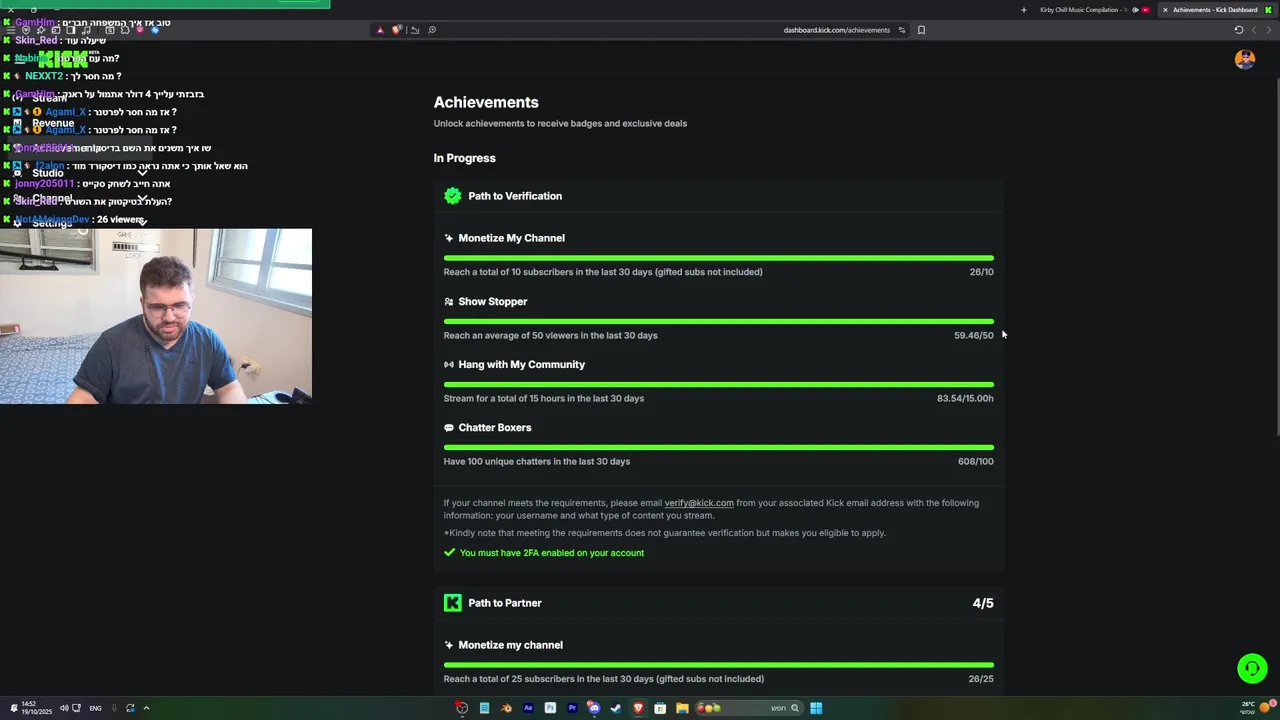Go back using the browser back arrow
The height and width of the screenshot is (720, 1280).
1254,30
